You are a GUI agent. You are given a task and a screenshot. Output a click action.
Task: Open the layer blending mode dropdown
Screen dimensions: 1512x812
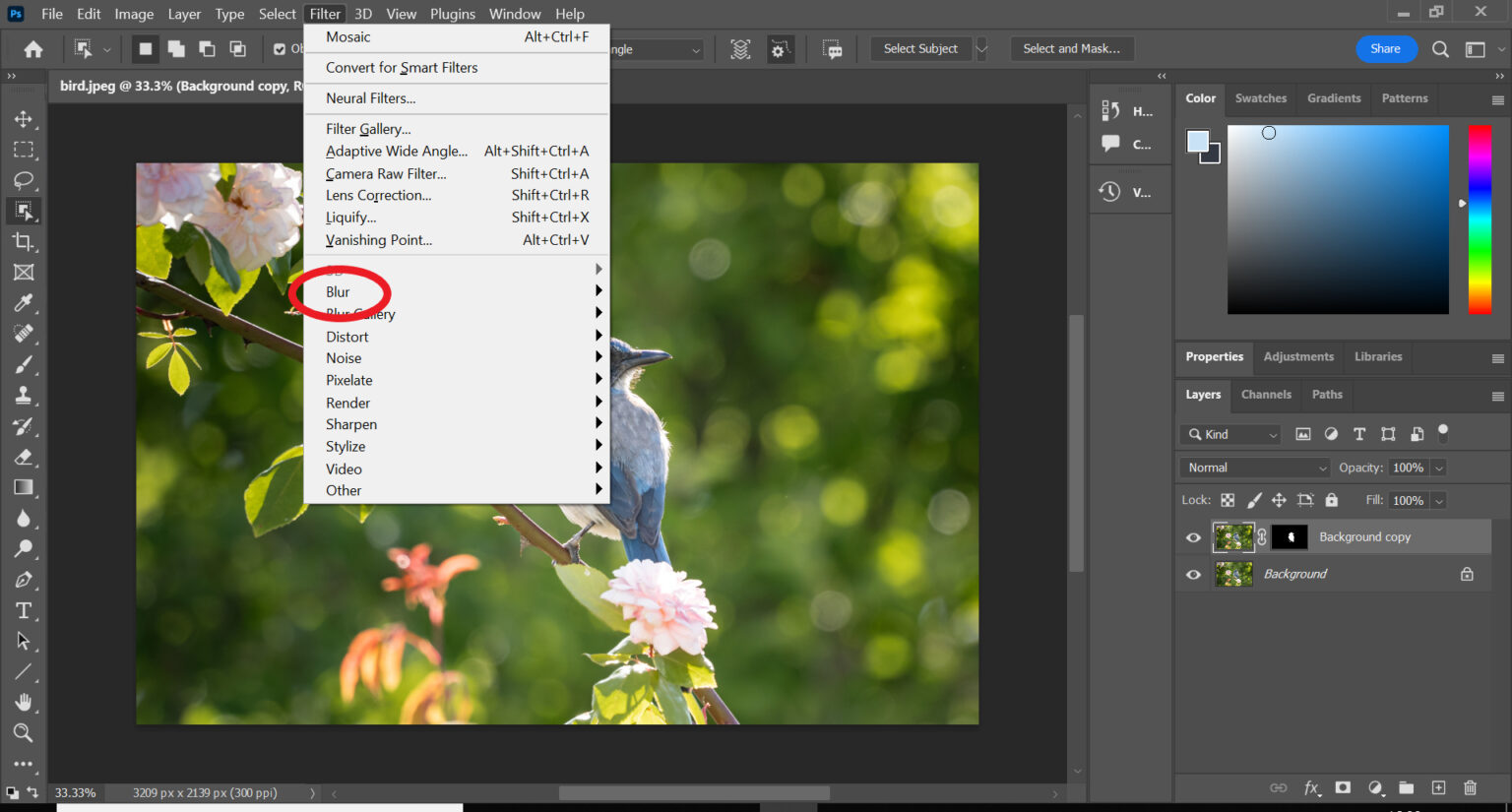pos(1252,467)
